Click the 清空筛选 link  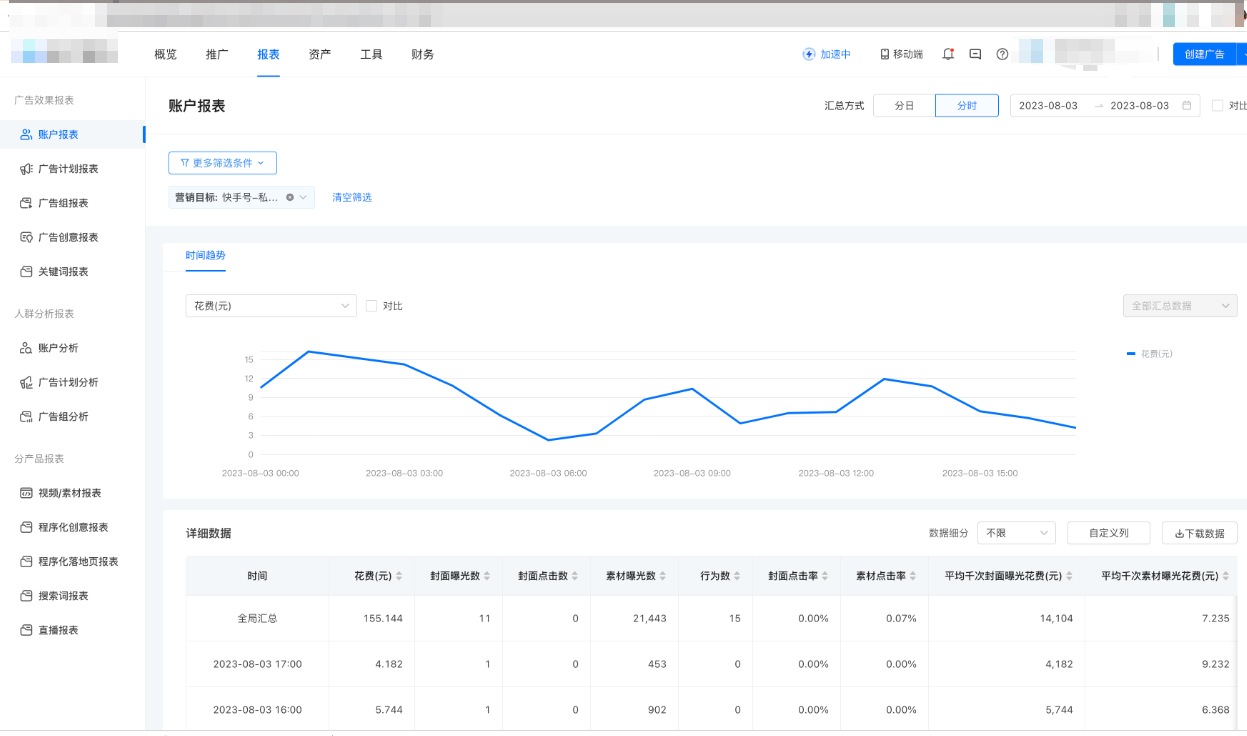[352, 198]
